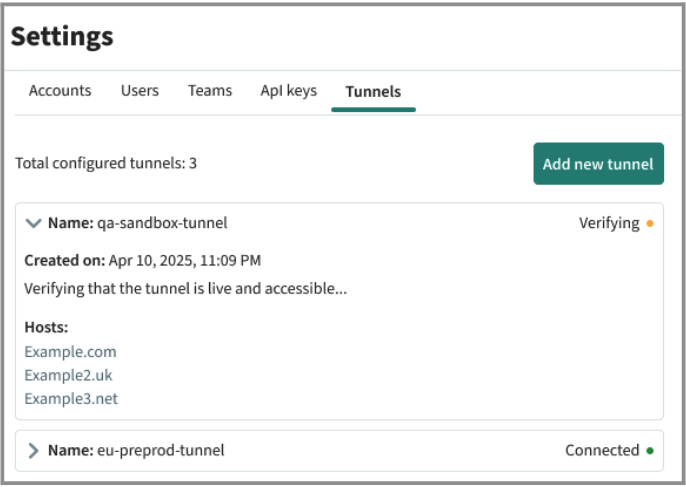
Task: Collapse the qa-sandbox-tunnel chevron
Action: pyautogui.click(x=34, y=223)
